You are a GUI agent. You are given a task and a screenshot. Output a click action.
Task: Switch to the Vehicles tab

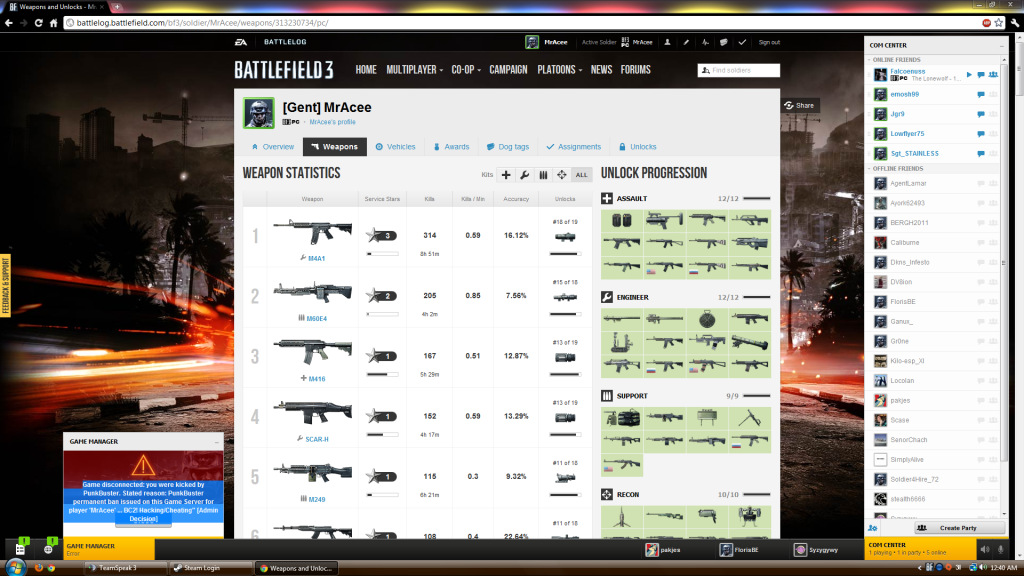(396, 147)
